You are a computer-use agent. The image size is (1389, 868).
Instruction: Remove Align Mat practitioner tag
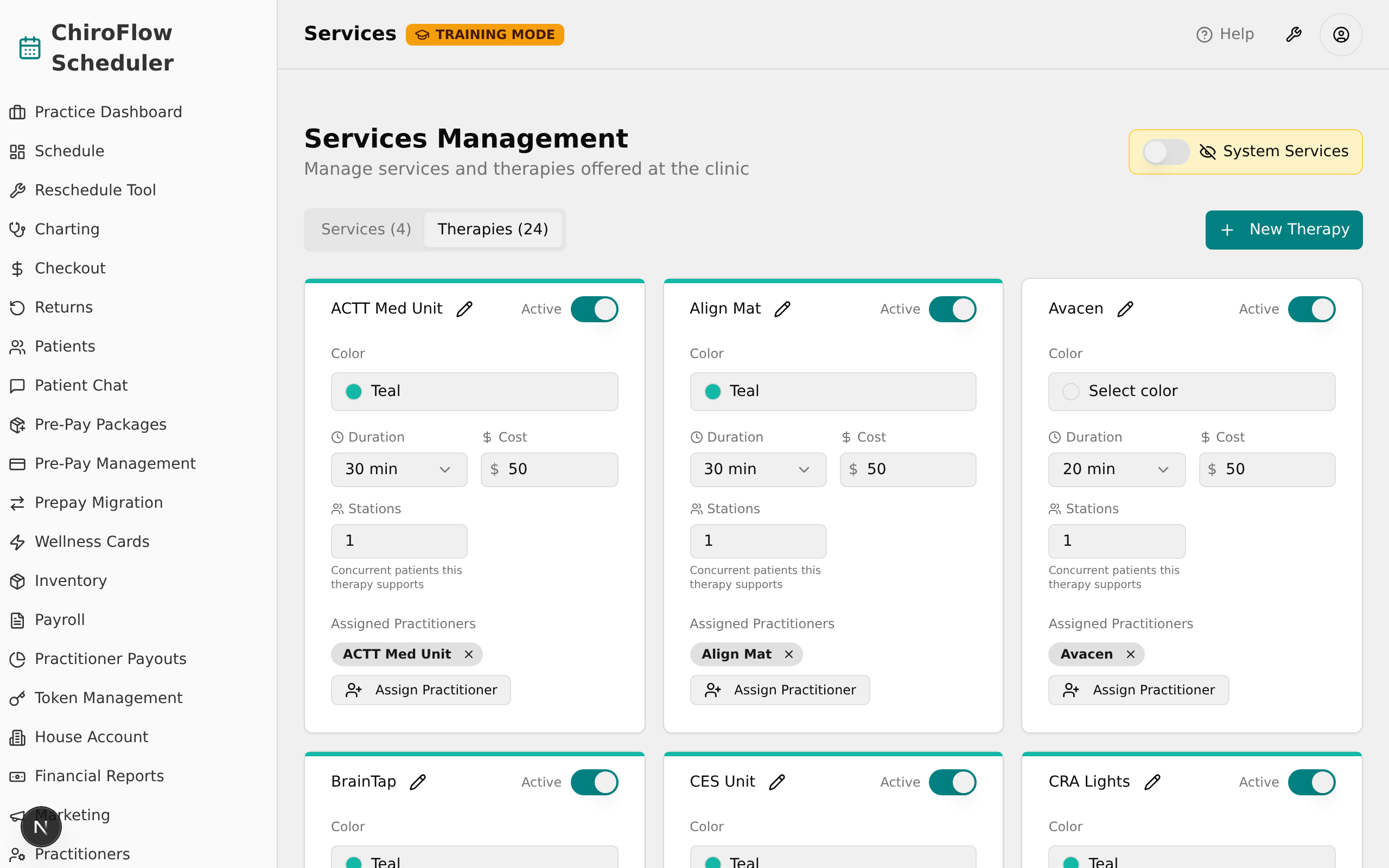(788, 654)
